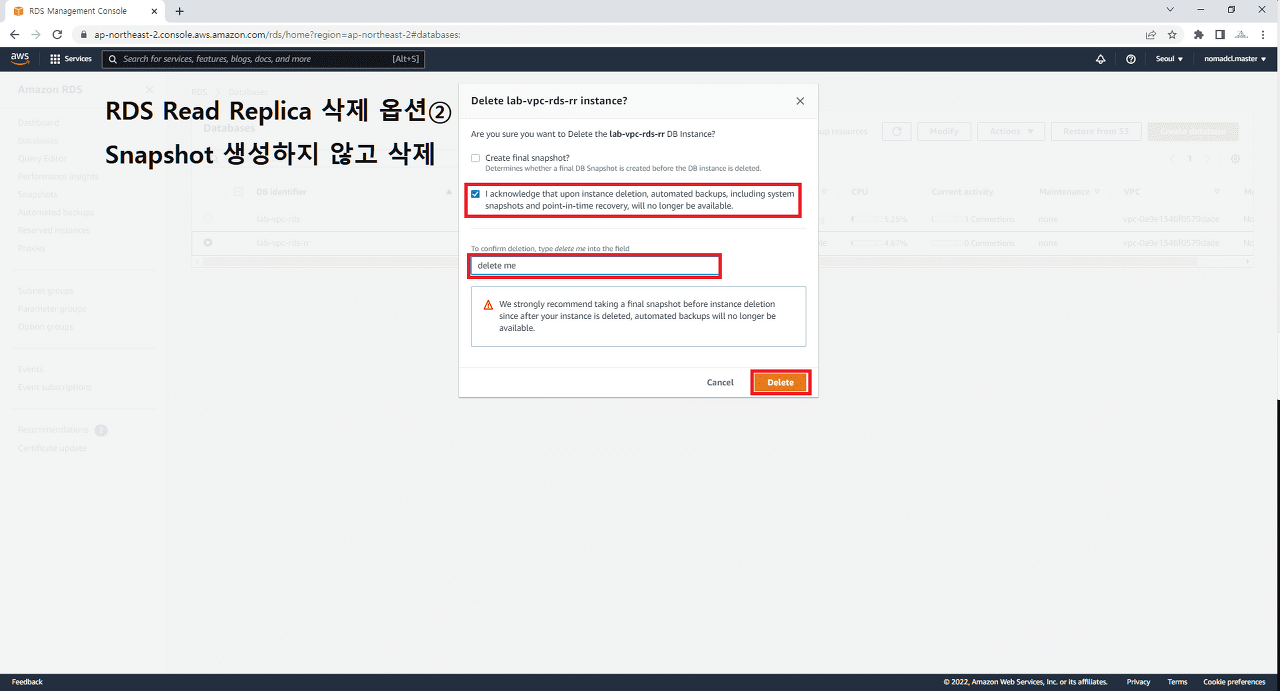This screenshot has width=1280, height=691.
Task: Open the help question mark menu
Action: (1131, 59)
